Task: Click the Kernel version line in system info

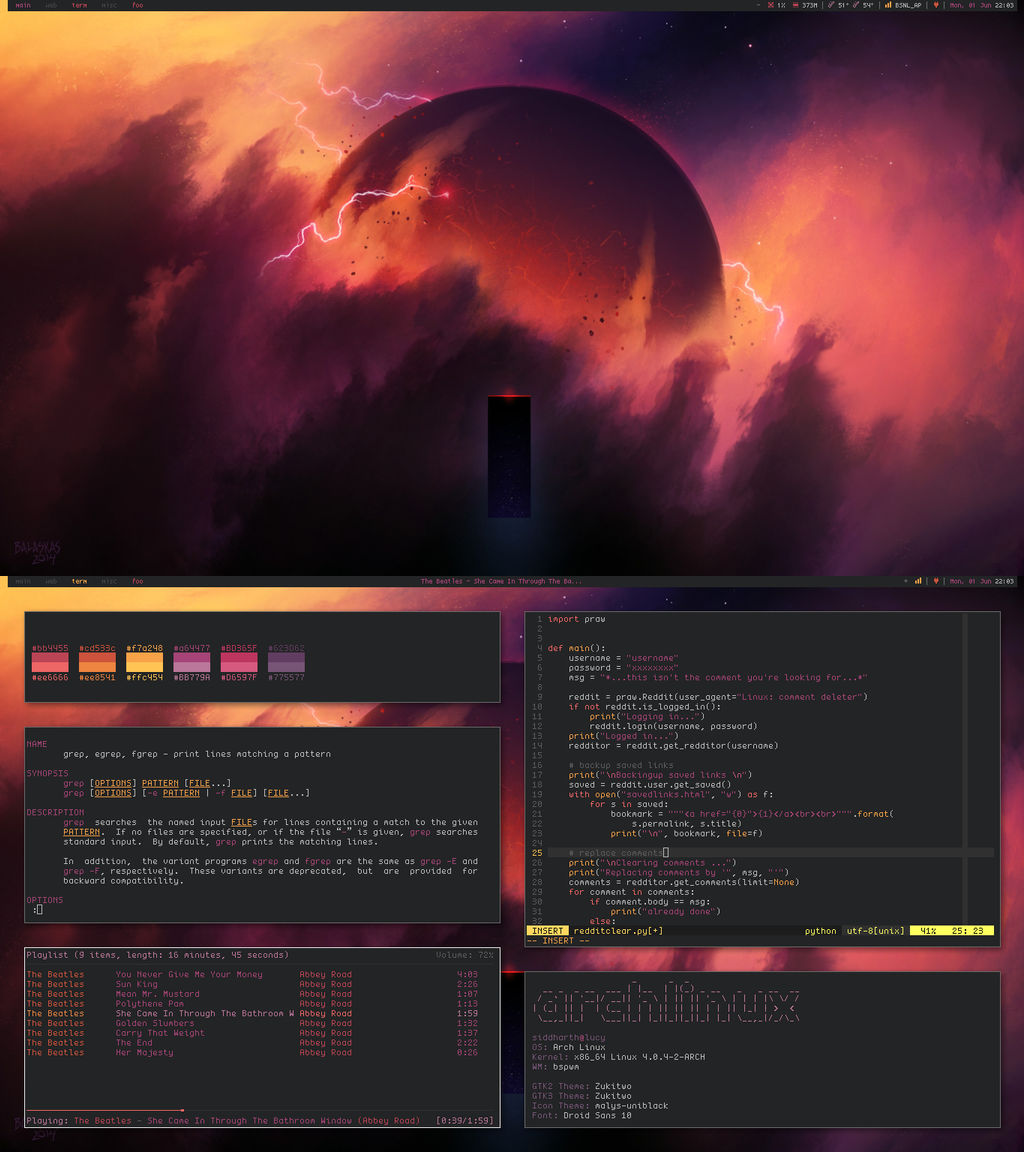Action: pyautogui.click(x=618, y=1056)
